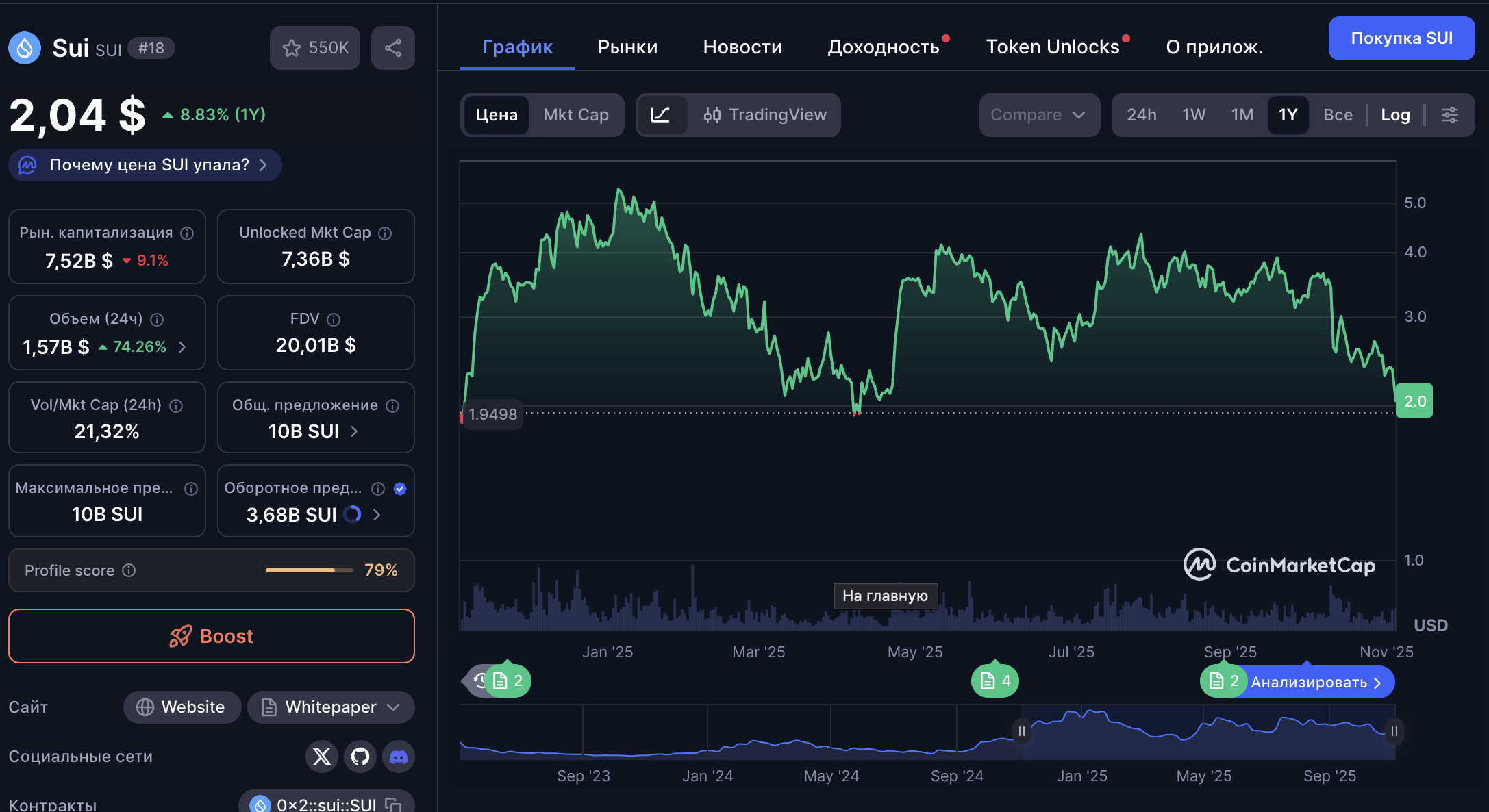Open the X (Twitter) social link
This screenshot has width=1489, height=812.
tap(321, 757)
